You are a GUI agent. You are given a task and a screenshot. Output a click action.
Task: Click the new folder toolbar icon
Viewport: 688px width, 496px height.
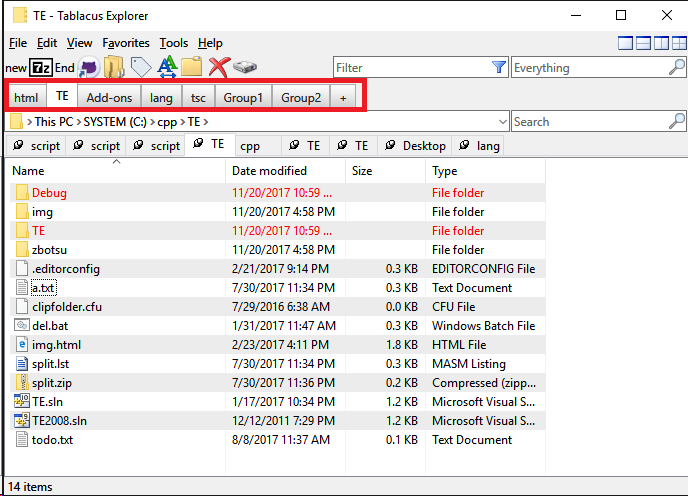pyautogui.click(x=192, y=67)
